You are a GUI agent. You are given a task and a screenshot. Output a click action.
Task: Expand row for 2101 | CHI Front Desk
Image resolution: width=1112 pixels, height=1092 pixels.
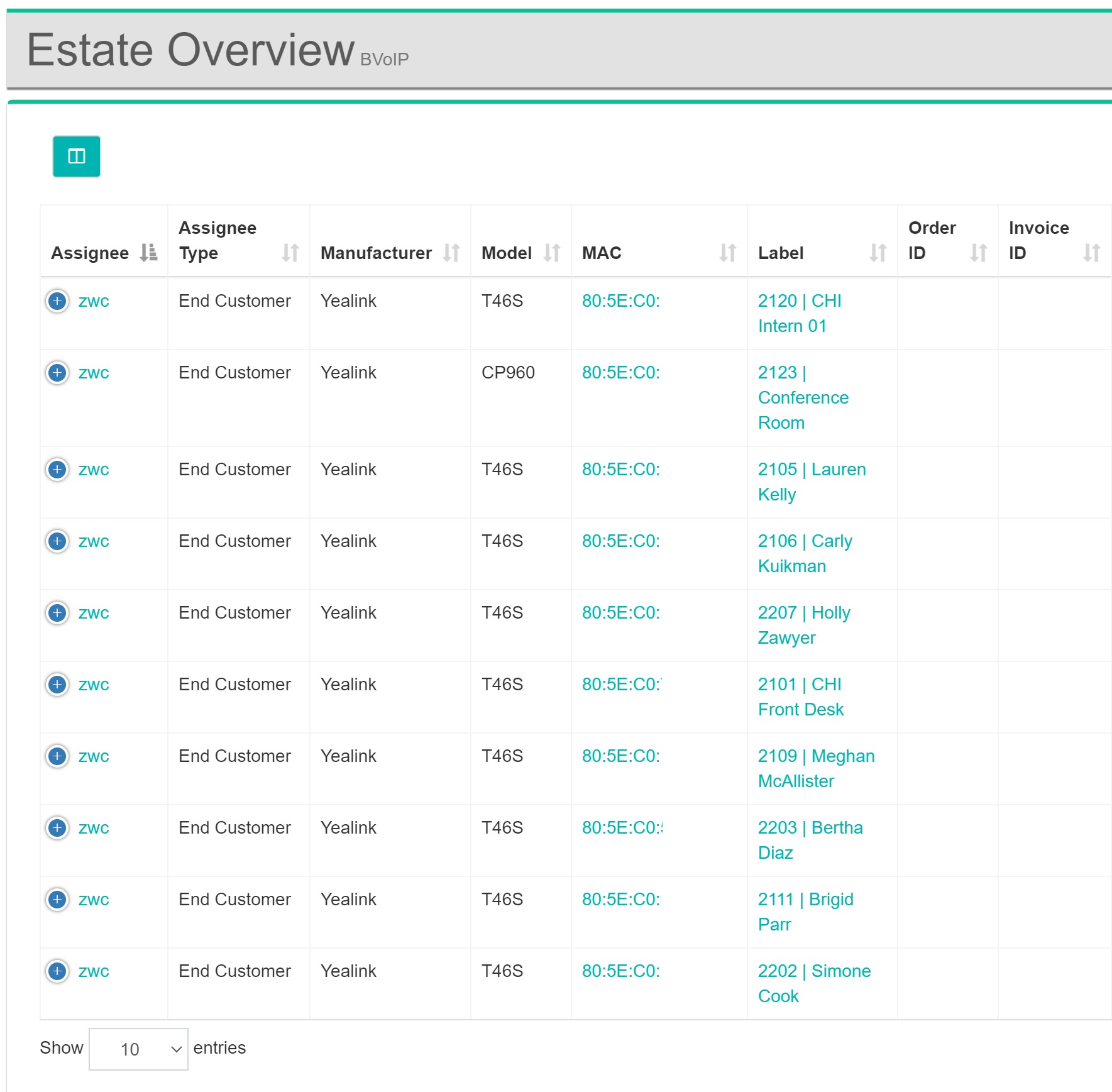(57, 685)
